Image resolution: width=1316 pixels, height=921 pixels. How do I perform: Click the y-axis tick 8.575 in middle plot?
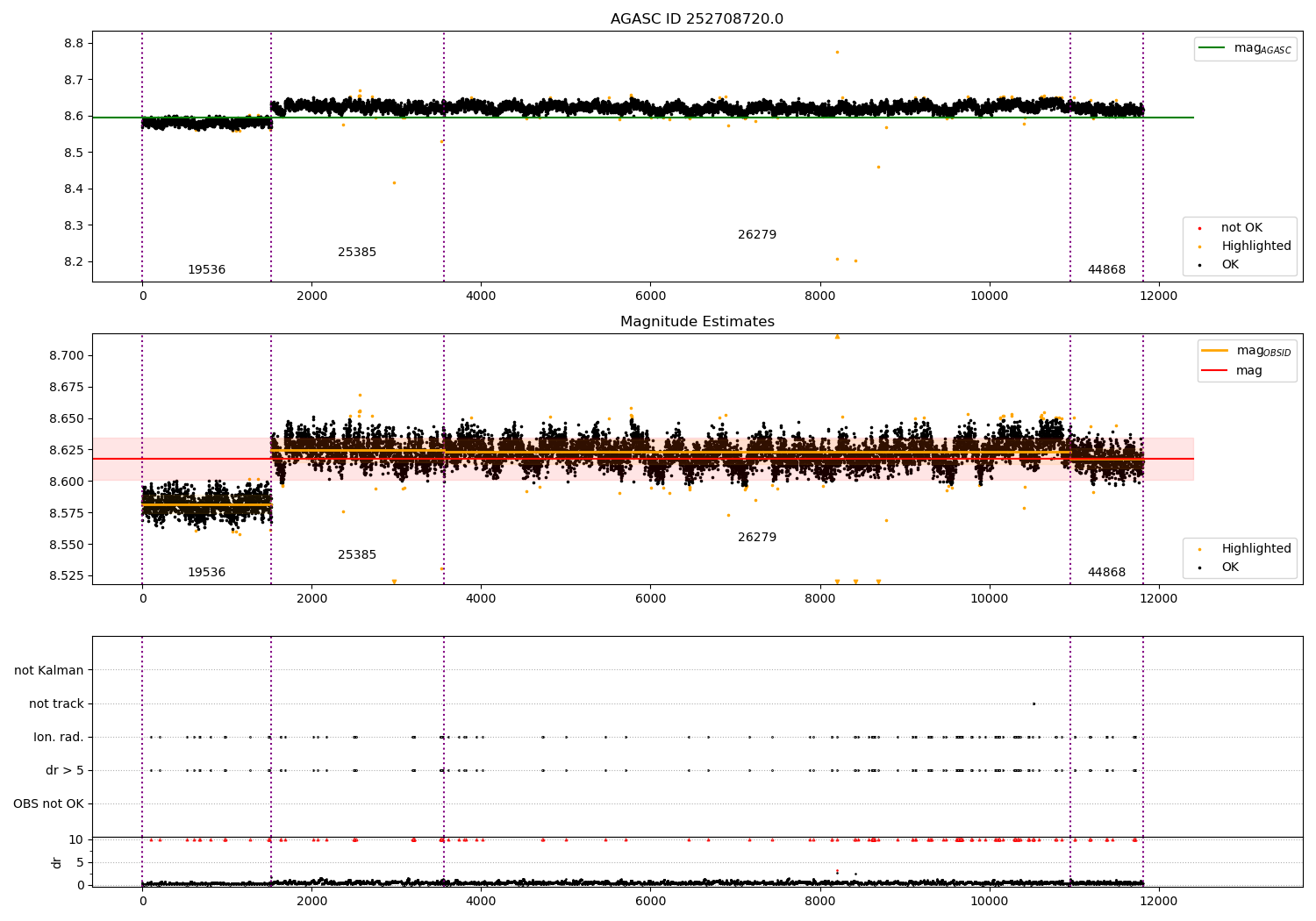coord(67,513)
